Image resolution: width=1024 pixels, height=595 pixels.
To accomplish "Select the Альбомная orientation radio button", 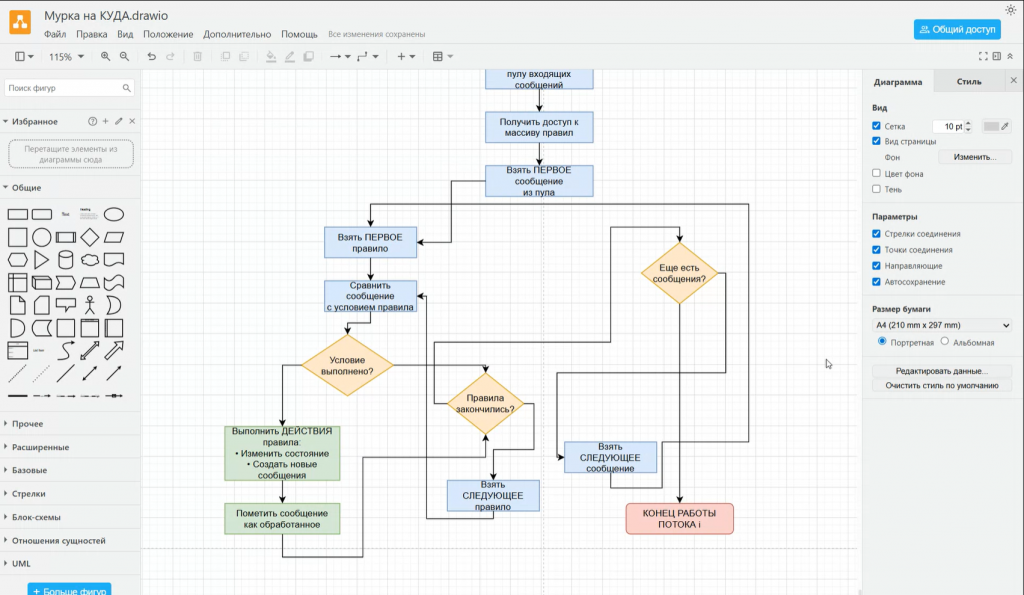I will (945, 342).
